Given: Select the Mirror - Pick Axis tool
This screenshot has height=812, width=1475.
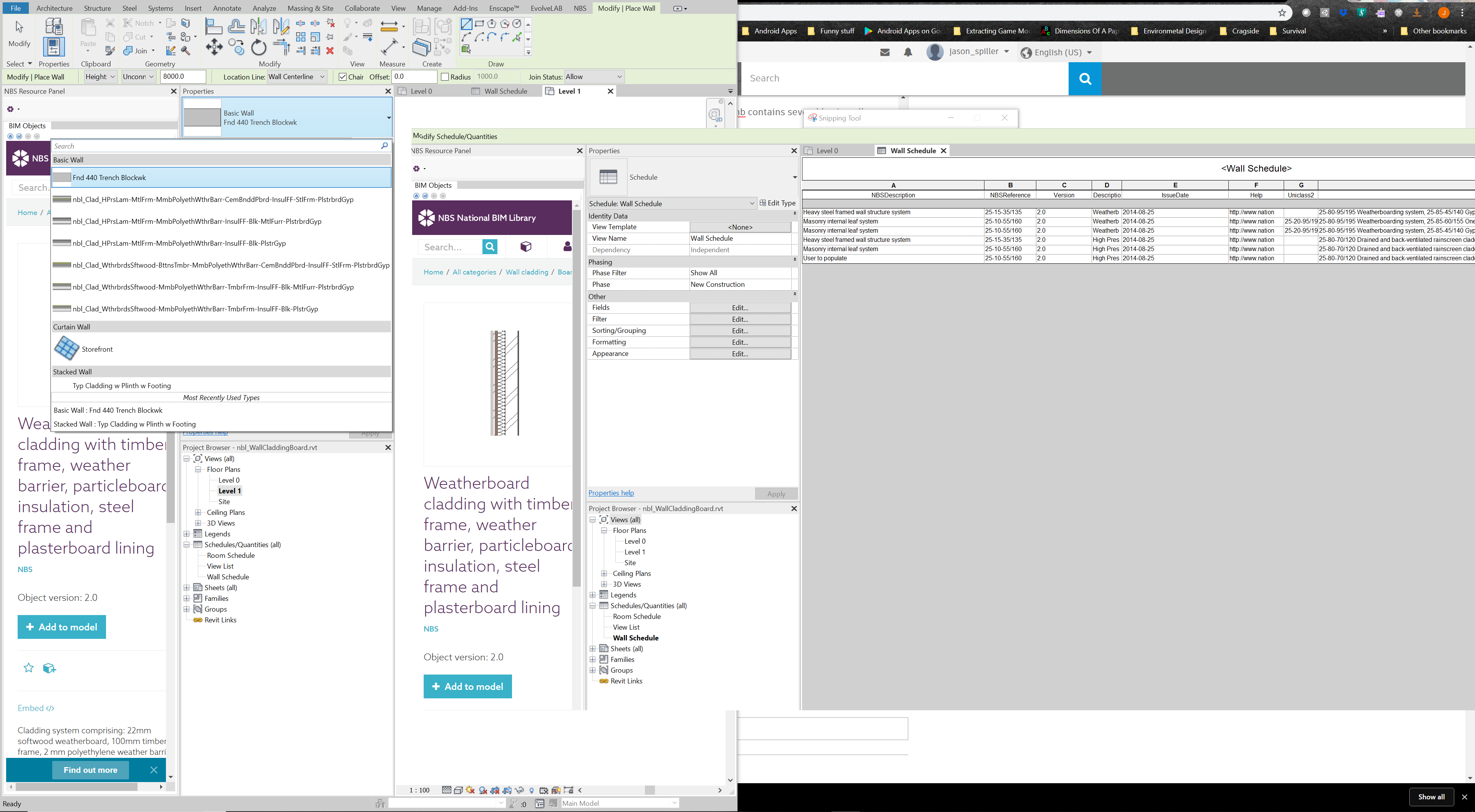Looking at the screenshot, I should [x=259, y=26].
